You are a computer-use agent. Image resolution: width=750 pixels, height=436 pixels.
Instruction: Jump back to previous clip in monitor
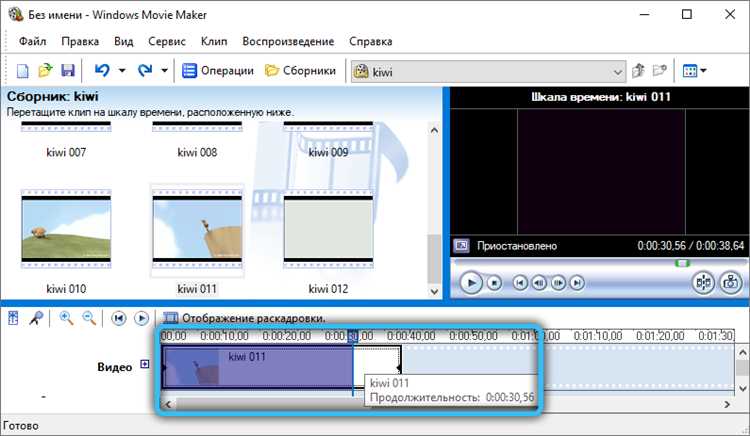[520, 283]
